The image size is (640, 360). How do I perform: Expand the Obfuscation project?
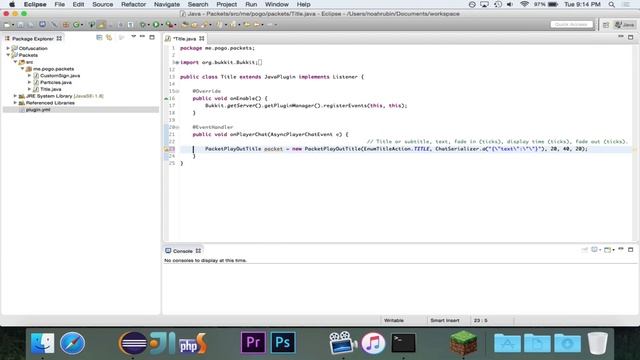pos(8,48)
